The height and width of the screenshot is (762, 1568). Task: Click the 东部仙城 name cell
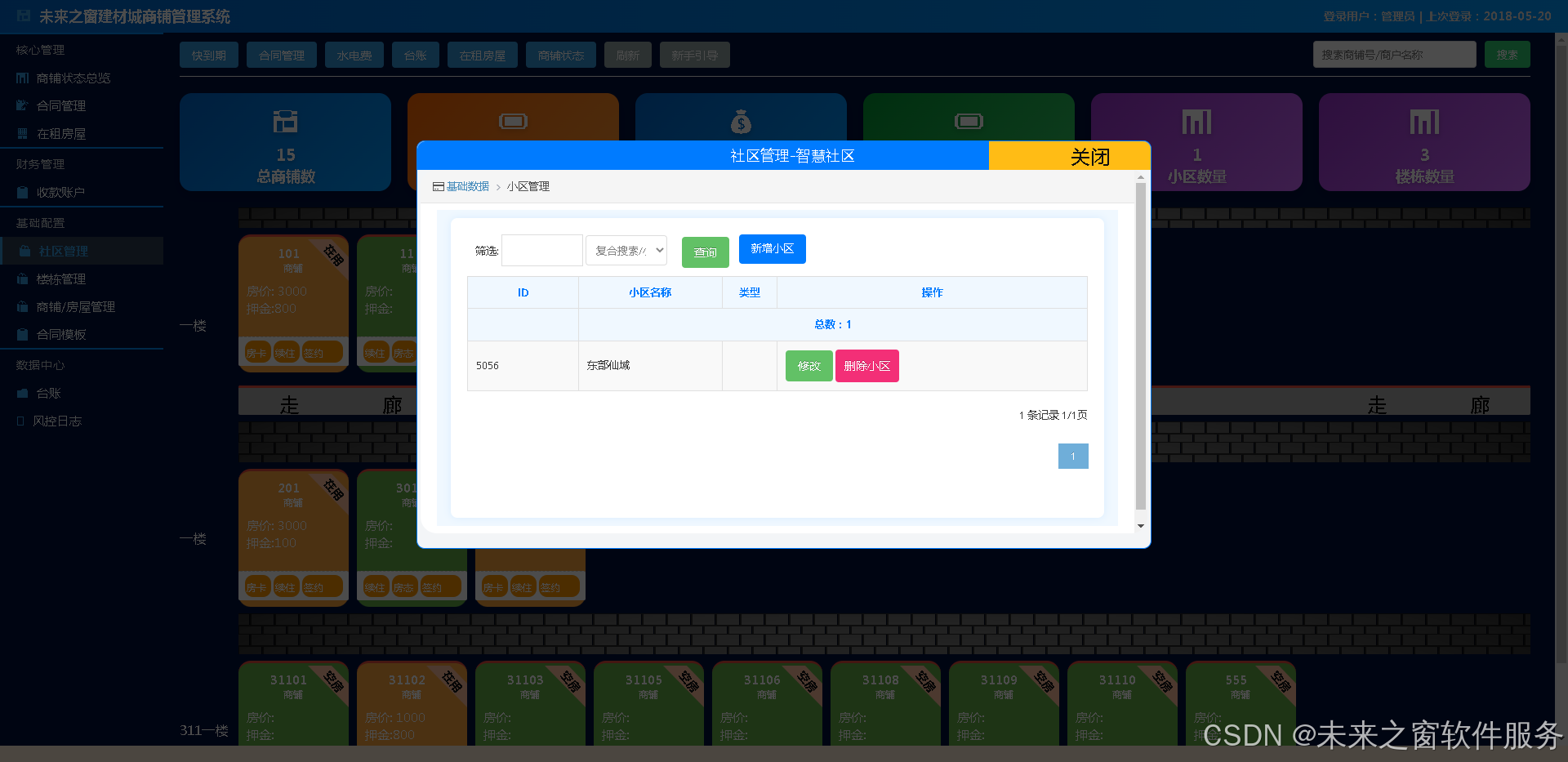point(650,366)
